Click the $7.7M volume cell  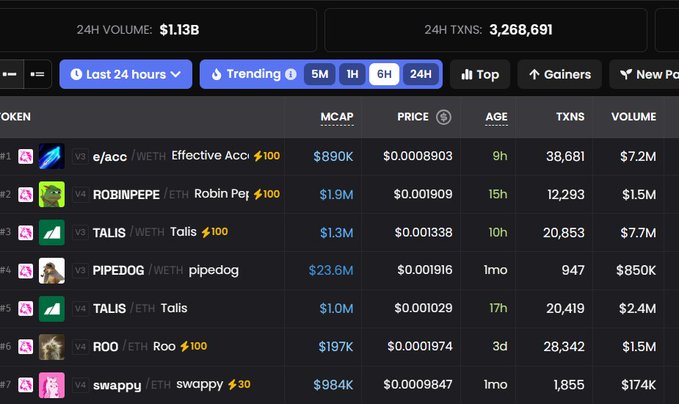click(638, 233)
